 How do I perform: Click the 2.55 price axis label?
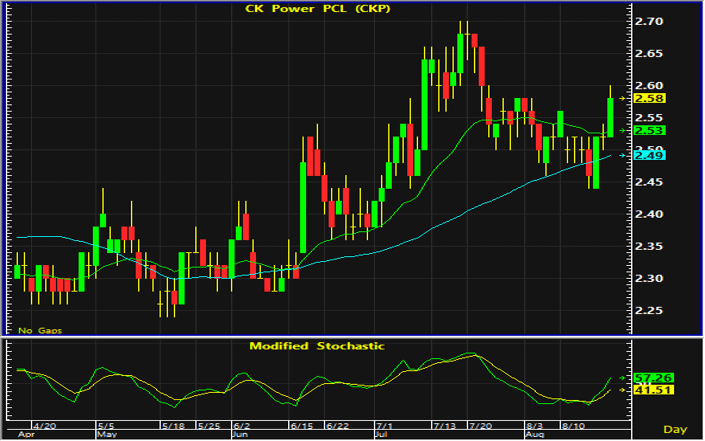click(649, 118)
